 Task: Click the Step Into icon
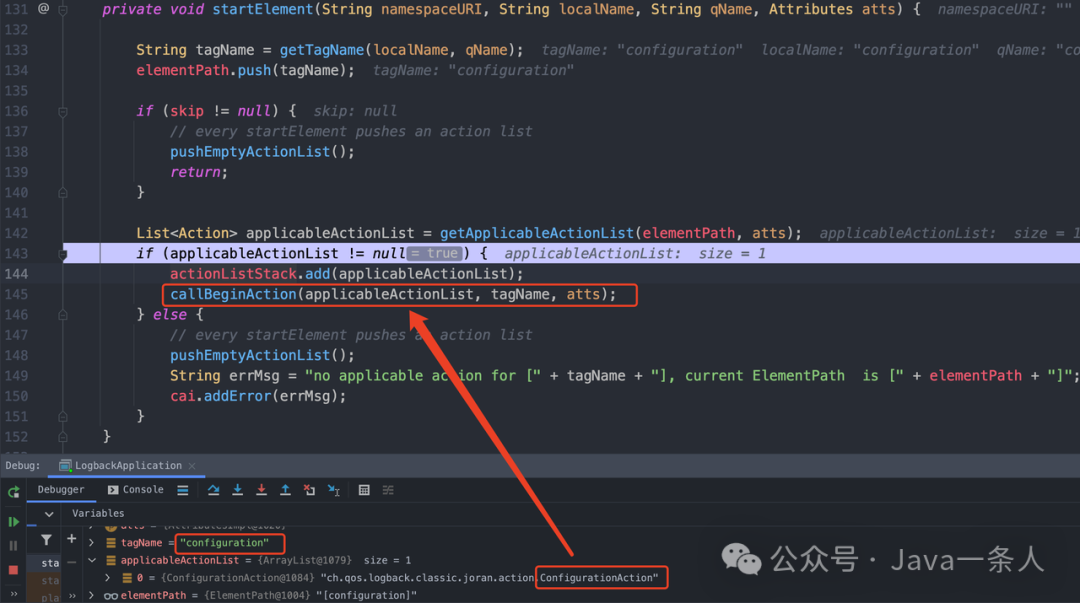pos(238,490)
